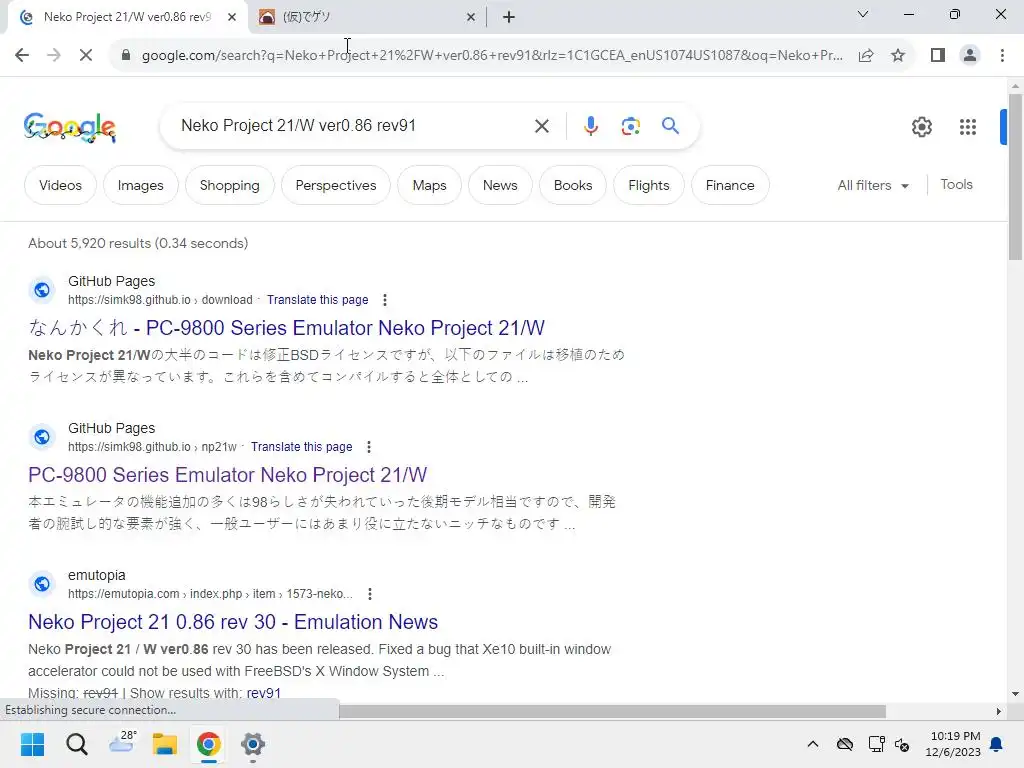Open the OneDrive cloud tray icon

coord(845,744)
